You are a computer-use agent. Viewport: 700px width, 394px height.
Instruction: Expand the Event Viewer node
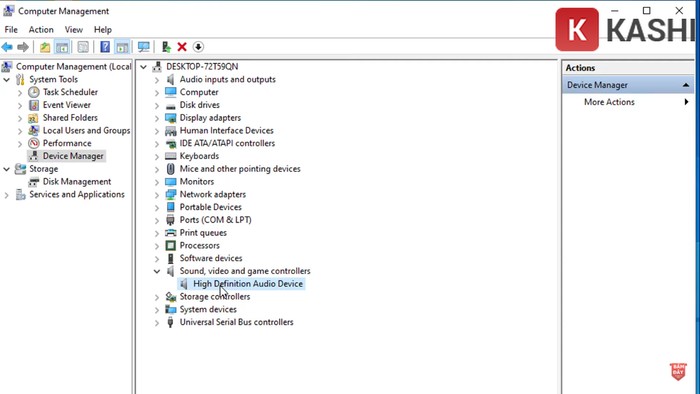click(x=20, y=106)
